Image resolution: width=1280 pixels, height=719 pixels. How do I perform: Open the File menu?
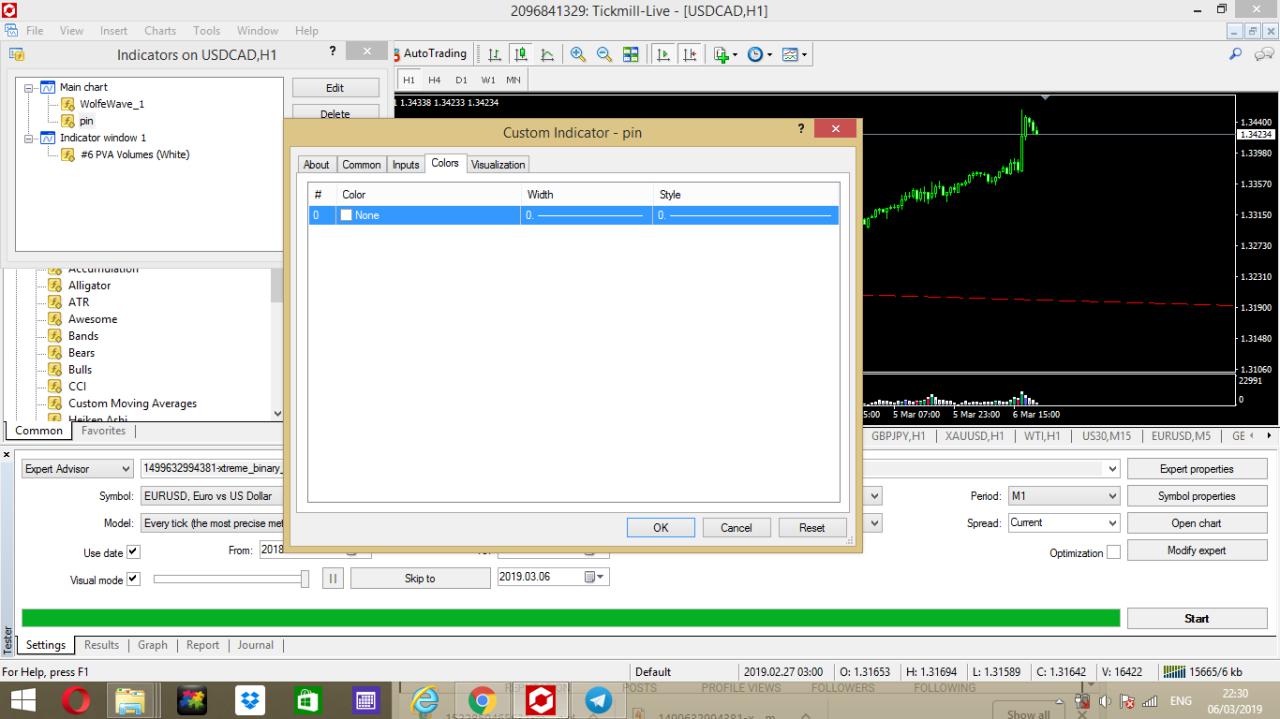click(x=37, y=31)
